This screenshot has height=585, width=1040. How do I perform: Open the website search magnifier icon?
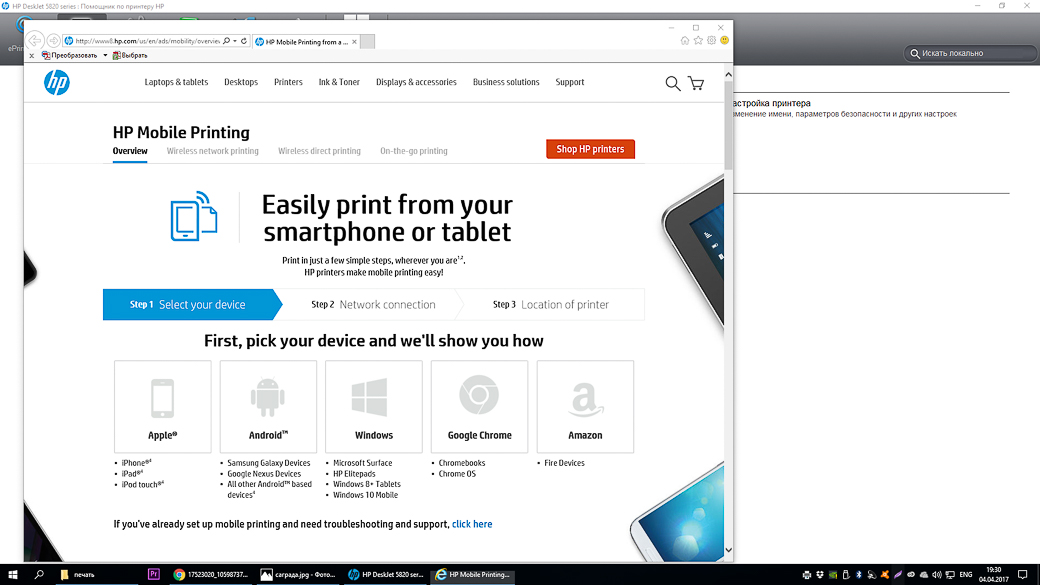pyautogui.click(x=673, y=83)
